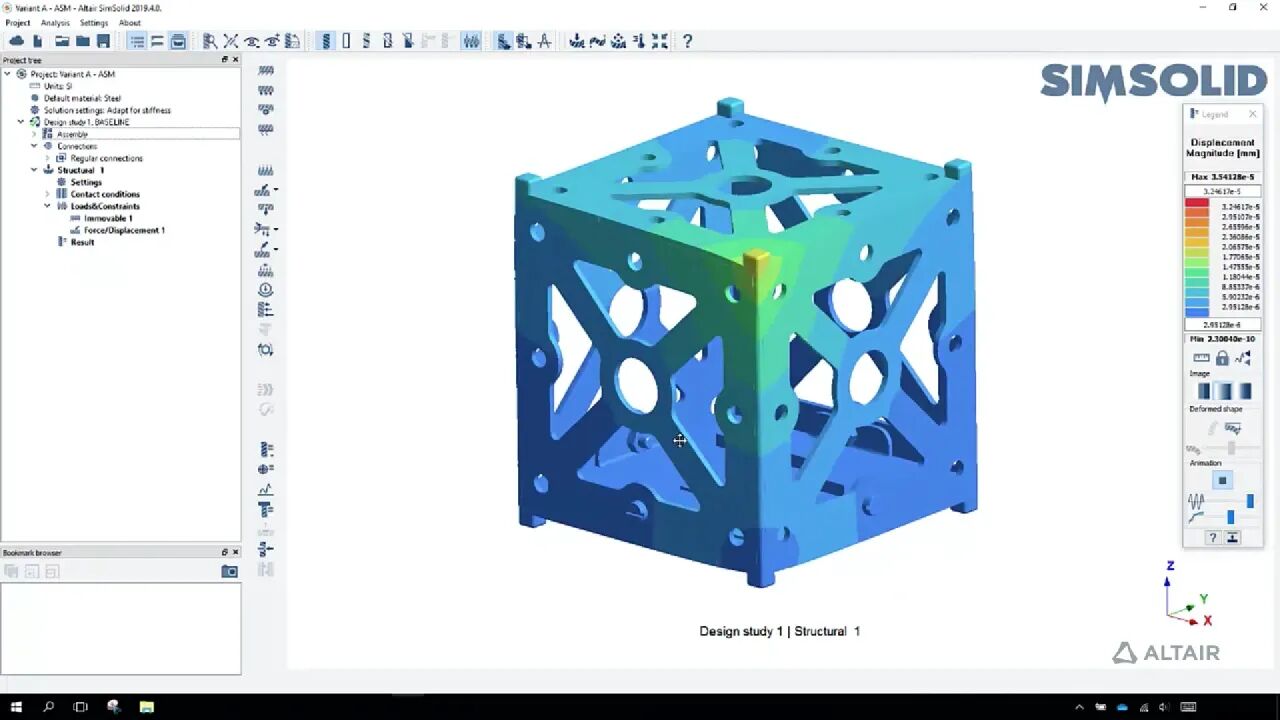The width and height of the screenshot is (1280, 720).
Task: Open Windows taskbar search
Action: pos(48,707)
